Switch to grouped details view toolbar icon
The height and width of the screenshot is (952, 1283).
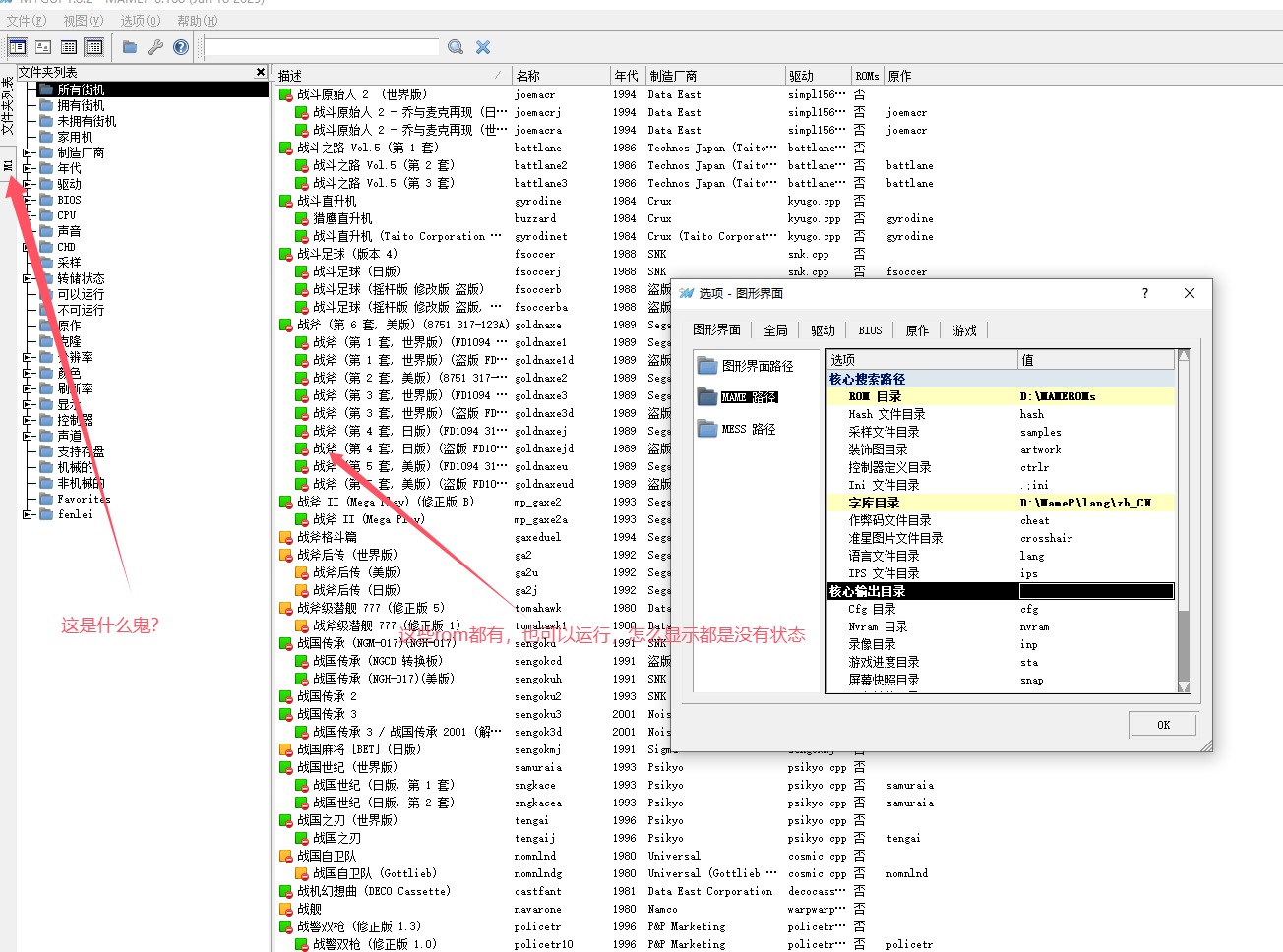pos(94,46)
